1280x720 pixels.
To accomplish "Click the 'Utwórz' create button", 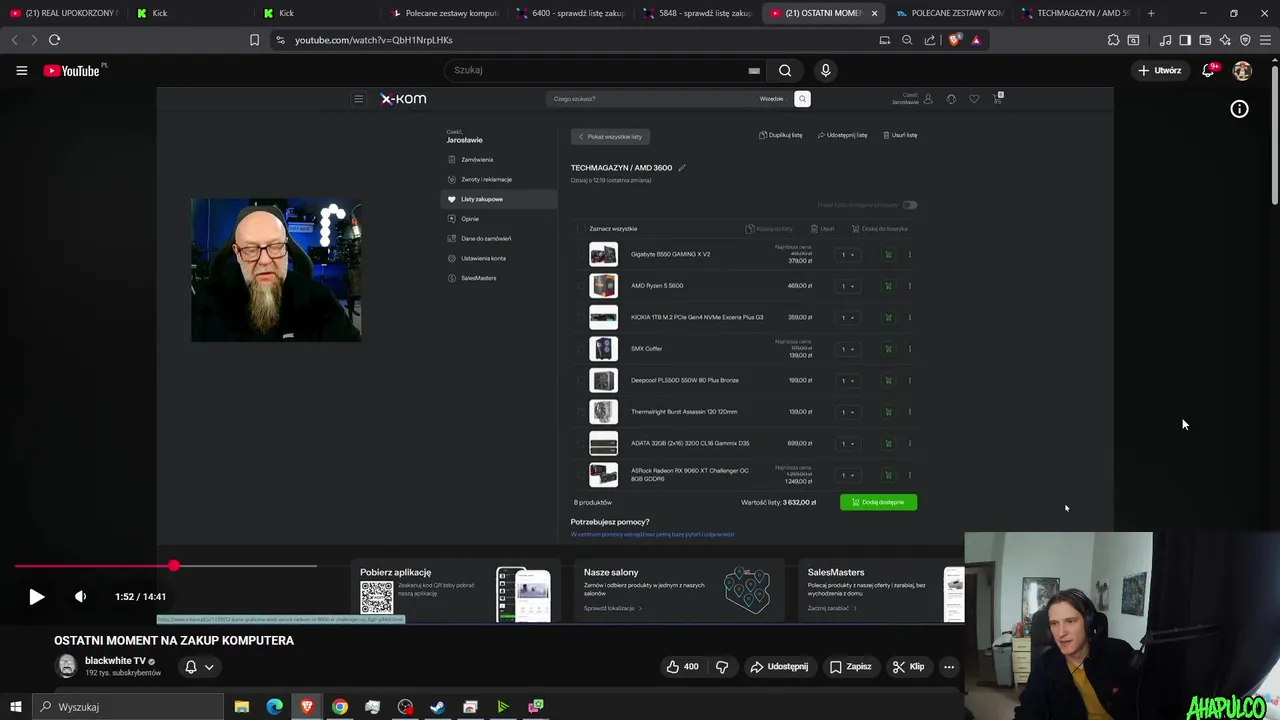I will (1160, 71).
